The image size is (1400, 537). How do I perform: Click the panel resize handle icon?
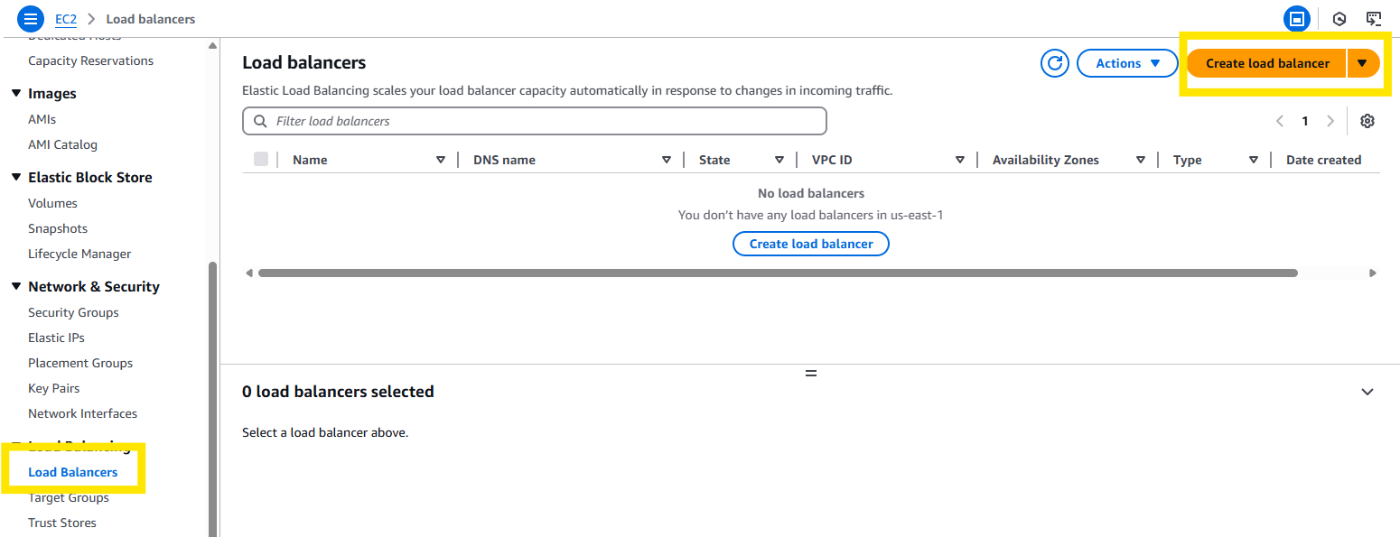pos(811,373)
